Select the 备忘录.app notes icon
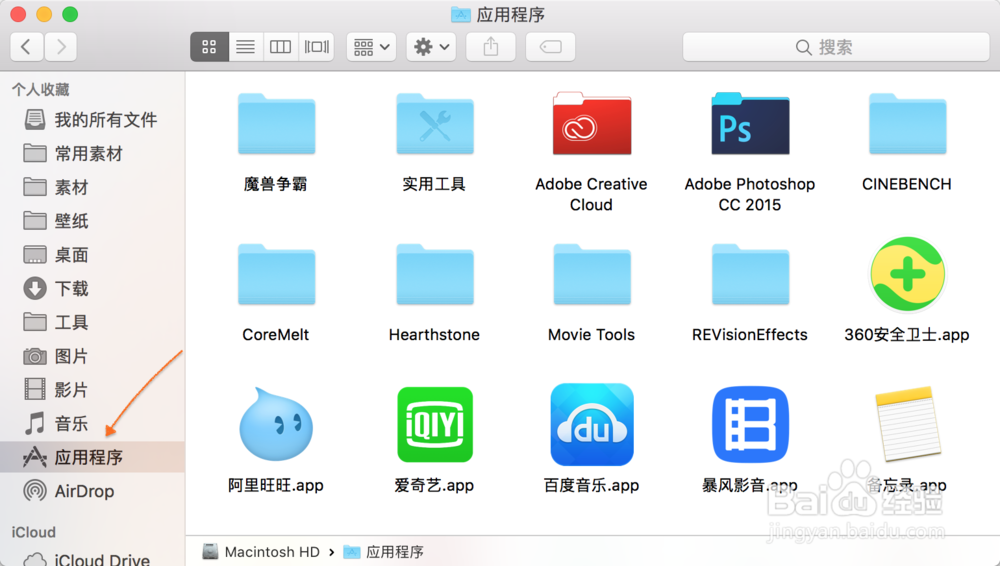This screenshot has height=566, width=1000. [908, 424]
